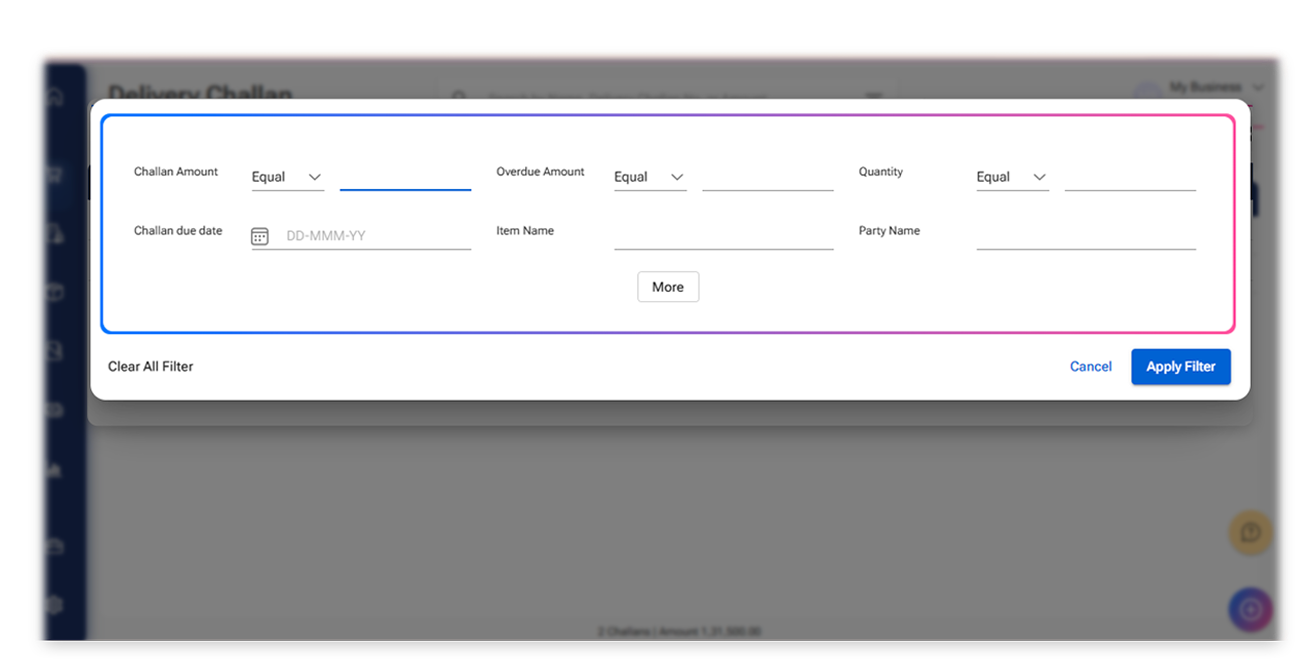Viewport: 1306px width, 669px height.
Task: Focus the Quantity value field
Action: [x=1130, y=177]
